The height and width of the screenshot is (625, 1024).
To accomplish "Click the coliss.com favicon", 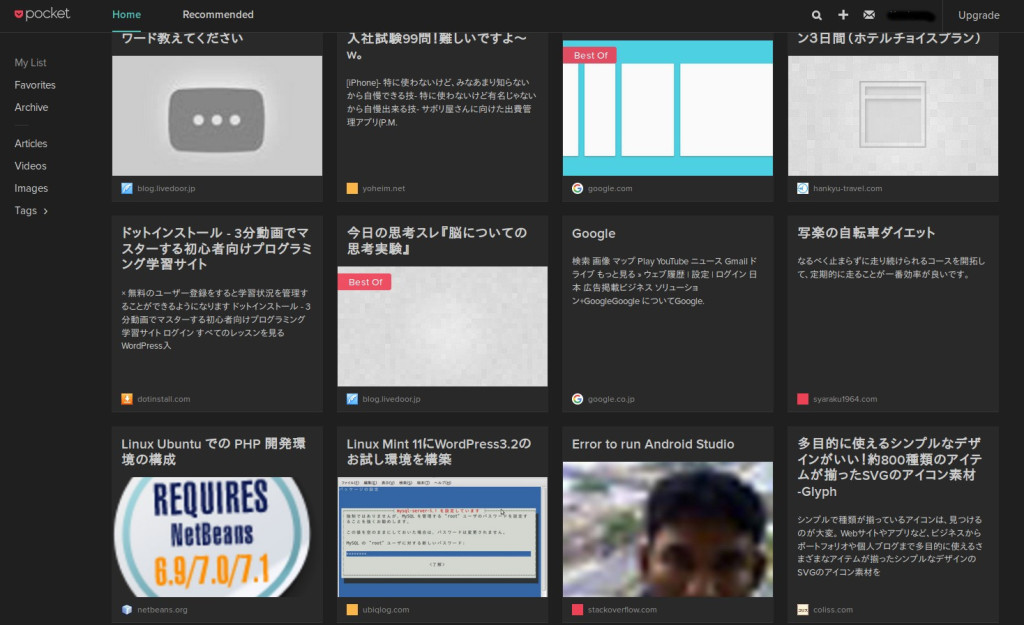I will (802, 609).
